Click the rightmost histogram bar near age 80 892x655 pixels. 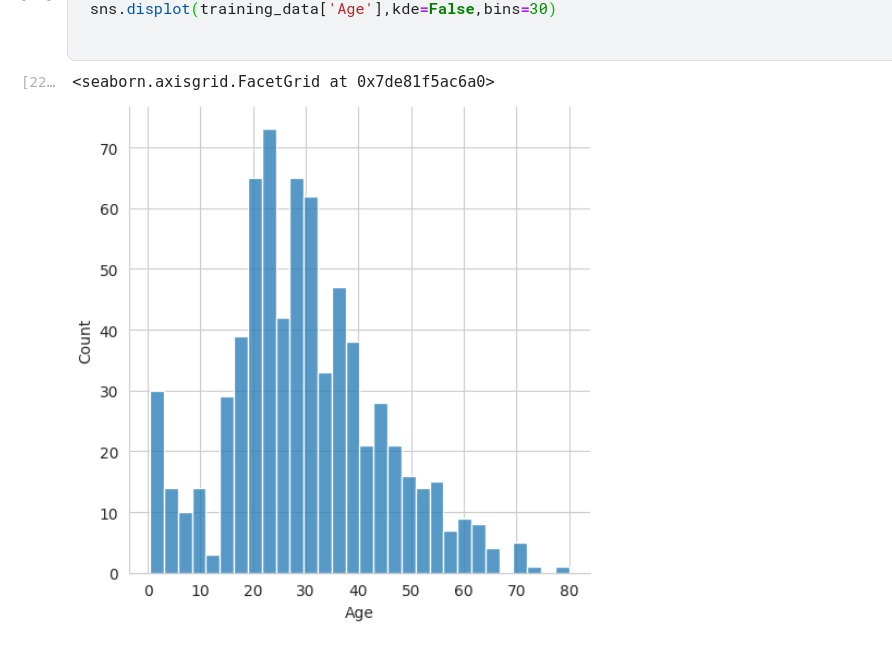563,570
